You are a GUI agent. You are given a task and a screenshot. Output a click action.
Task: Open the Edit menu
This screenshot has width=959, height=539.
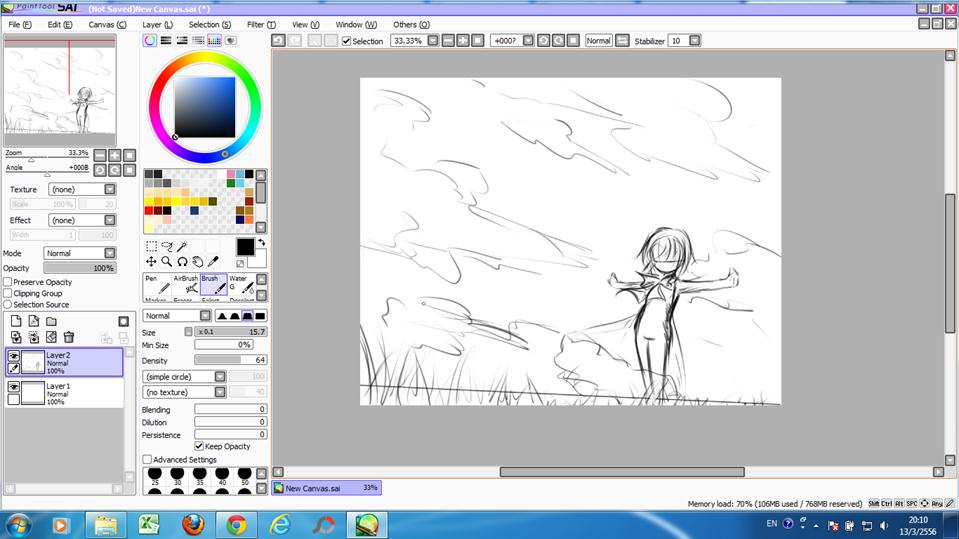click(x=59, y=24)
